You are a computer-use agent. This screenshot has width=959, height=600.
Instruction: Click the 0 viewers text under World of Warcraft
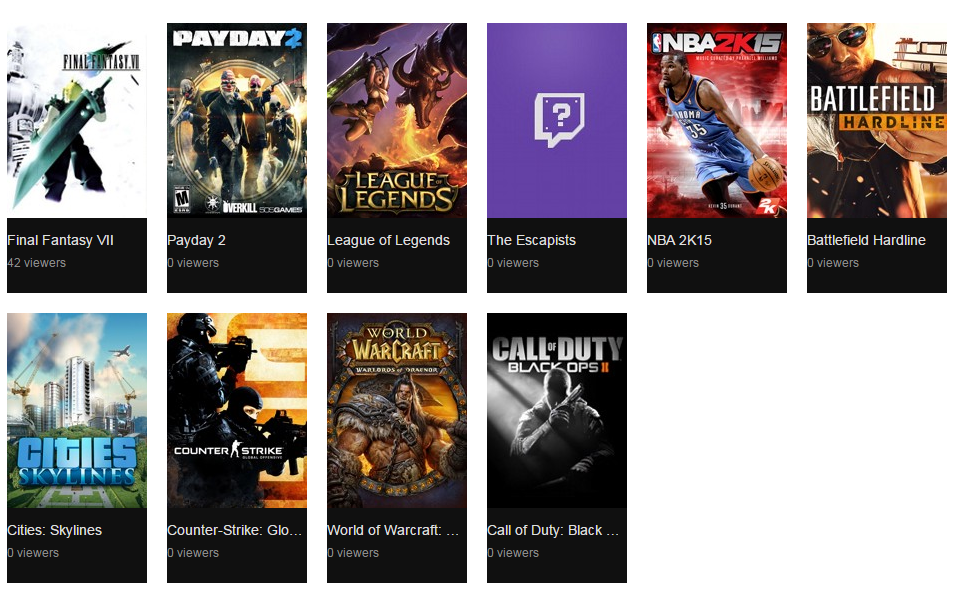click(x=353, y=553)
